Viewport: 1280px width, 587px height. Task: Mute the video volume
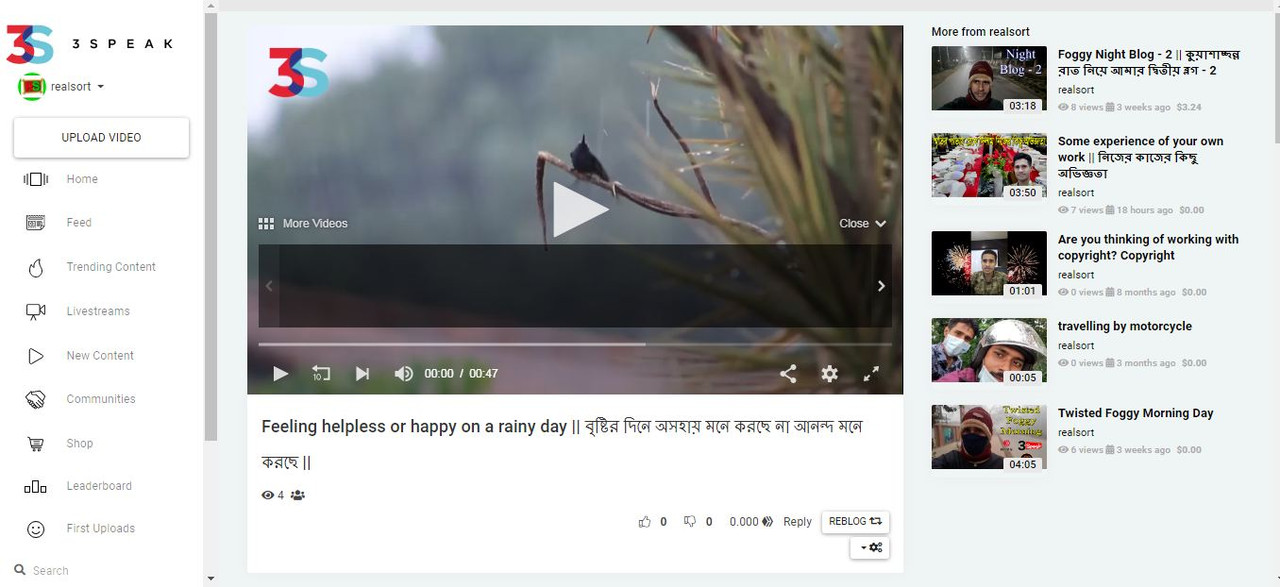[403, 373]
